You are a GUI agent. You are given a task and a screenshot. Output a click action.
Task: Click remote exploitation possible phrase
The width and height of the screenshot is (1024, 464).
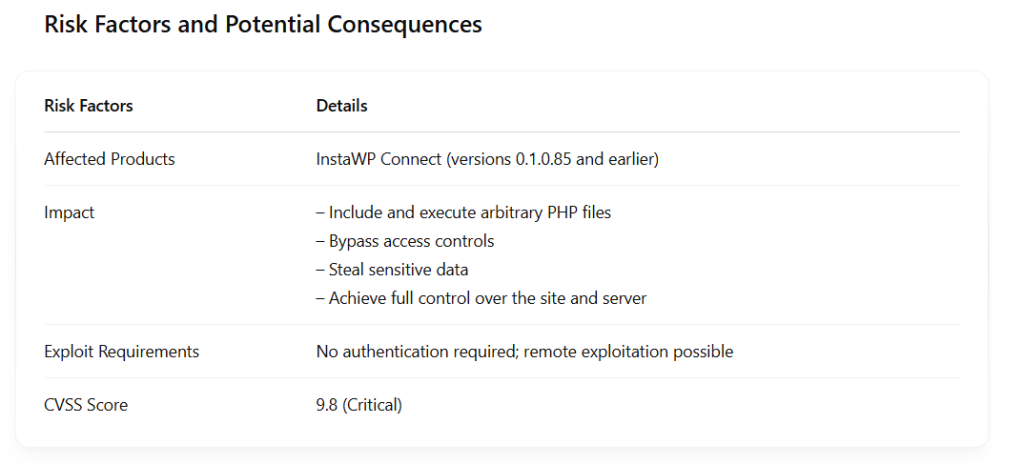628,352
